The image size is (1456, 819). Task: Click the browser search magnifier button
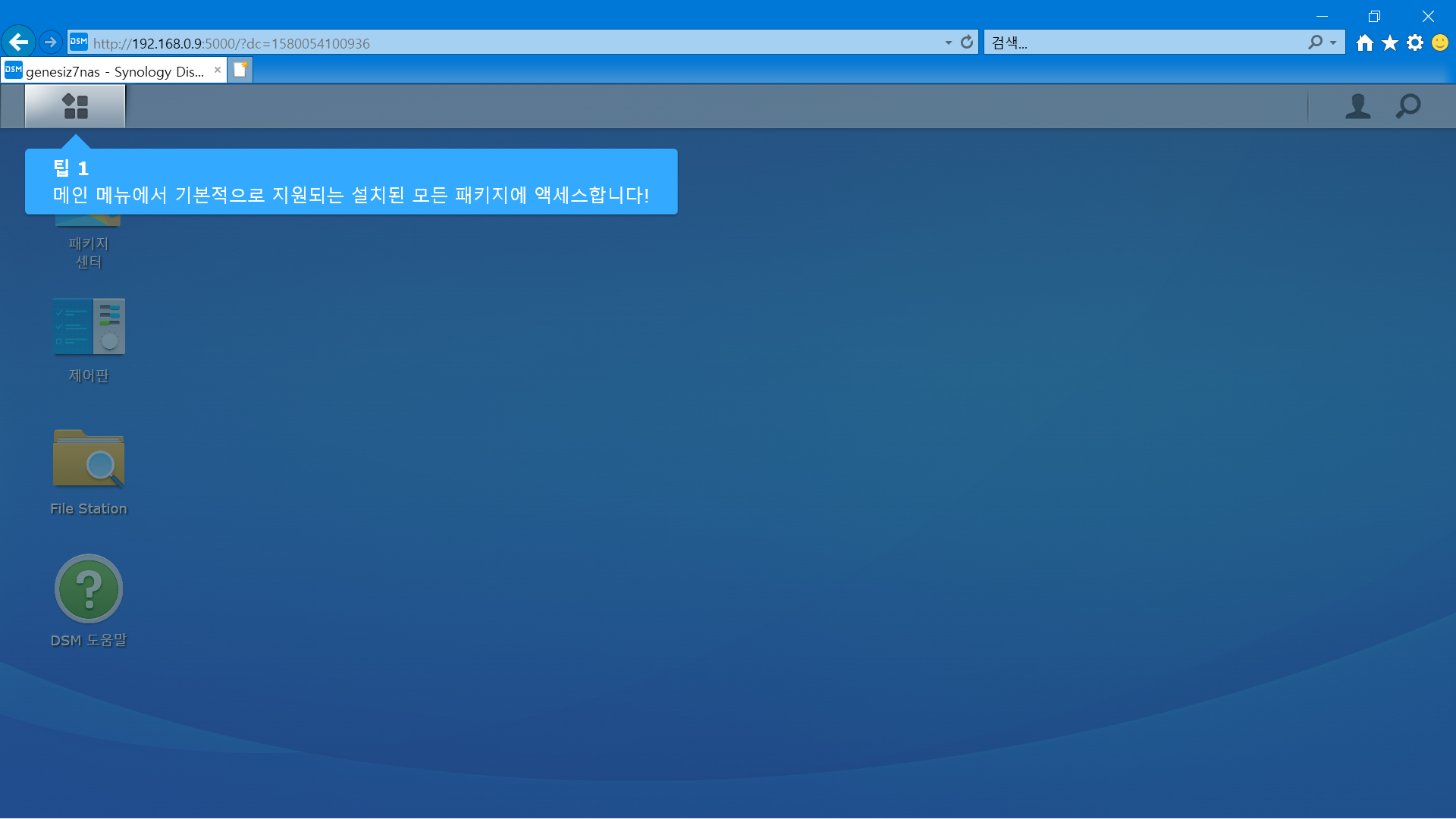tap(1315, 42)
